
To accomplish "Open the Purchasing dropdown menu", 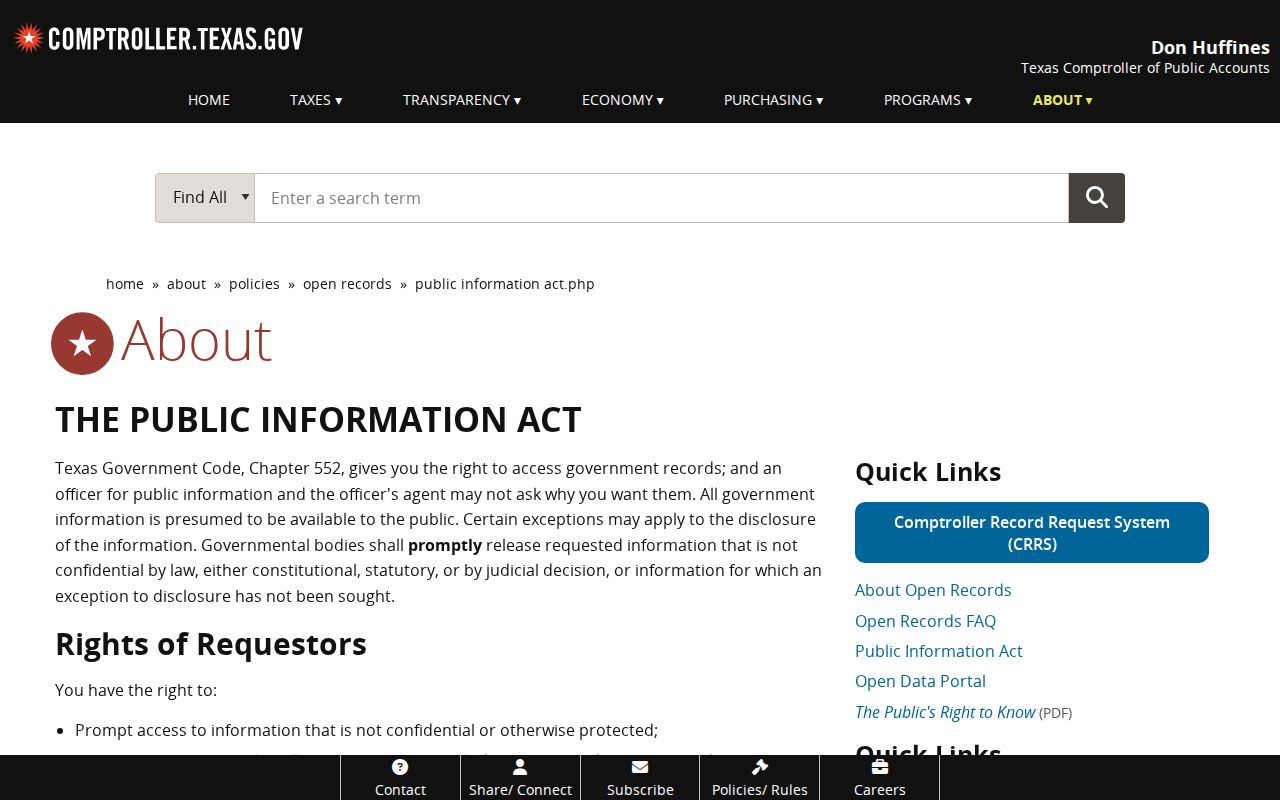I will (x=774, y=100).
